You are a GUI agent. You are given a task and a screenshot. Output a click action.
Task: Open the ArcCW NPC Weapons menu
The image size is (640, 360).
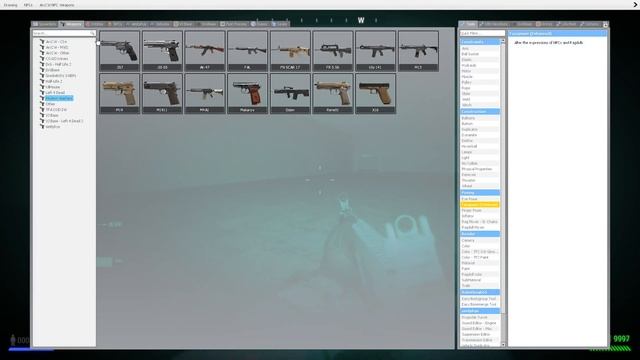click(57, 5)
